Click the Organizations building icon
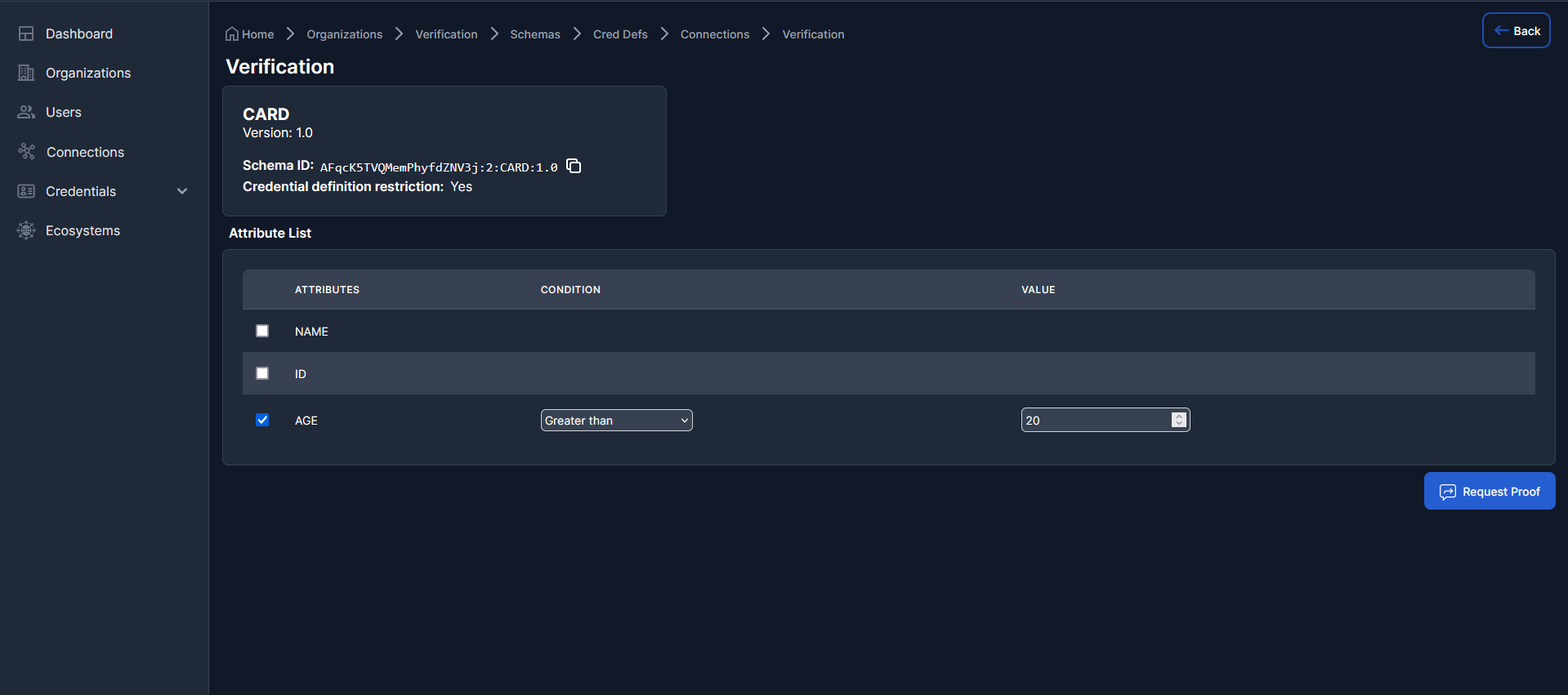This screenshot has height=695, width=1568. (x=26, y=73)
